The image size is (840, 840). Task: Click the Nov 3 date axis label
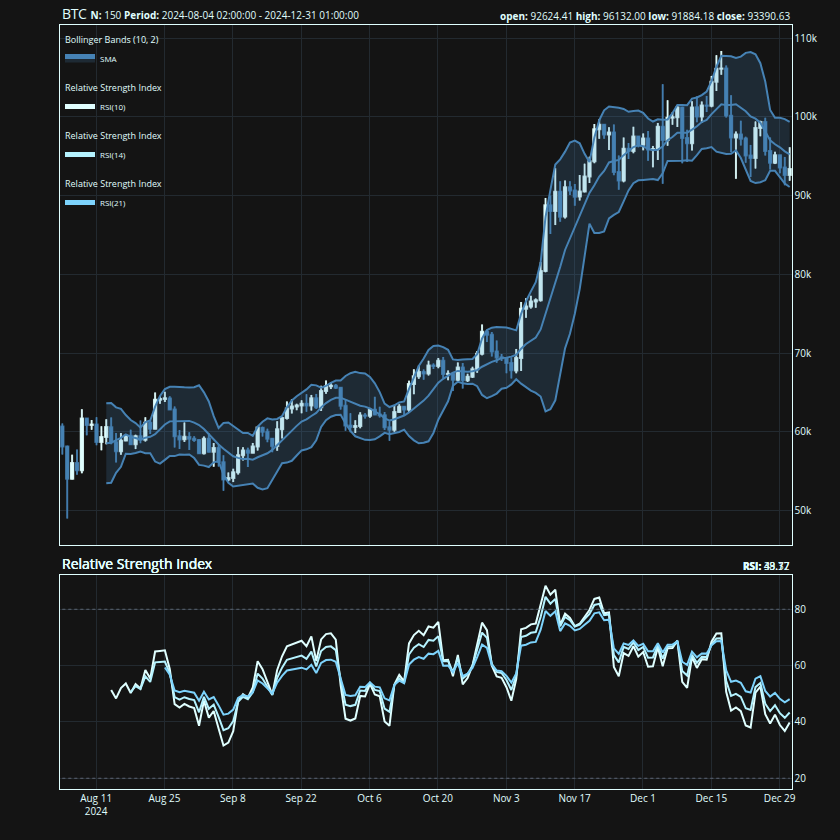point(506,799)
